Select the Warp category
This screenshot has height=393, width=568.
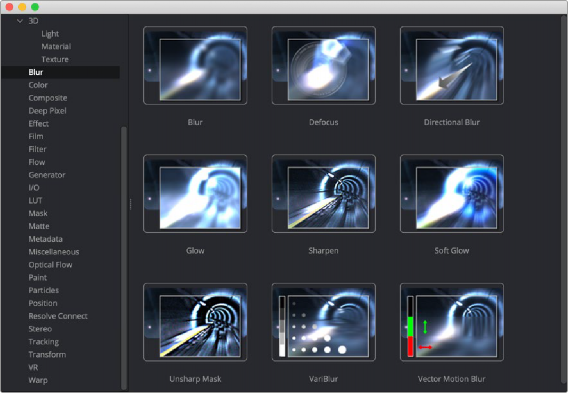click(x=38, y=380)
